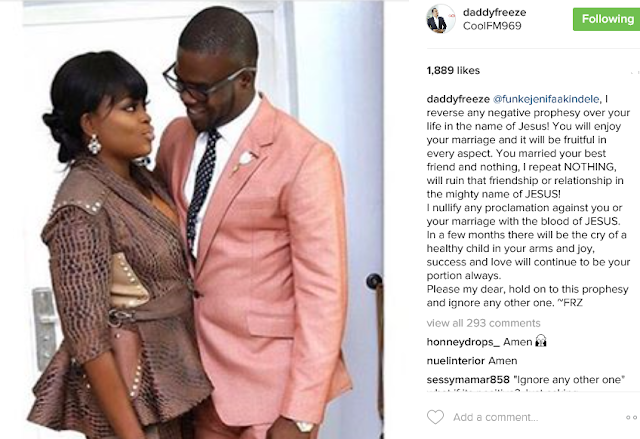The width and height of the screenshot is (640, 439).
Task: Click the 1,889 likes count
Action: point(453,71)
